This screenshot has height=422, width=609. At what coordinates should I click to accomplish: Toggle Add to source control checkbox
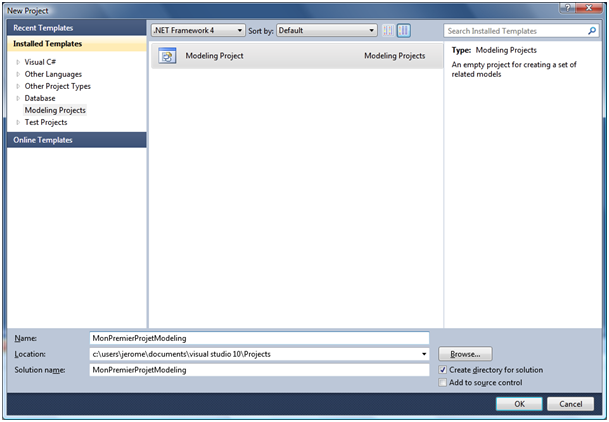point(443,383)
